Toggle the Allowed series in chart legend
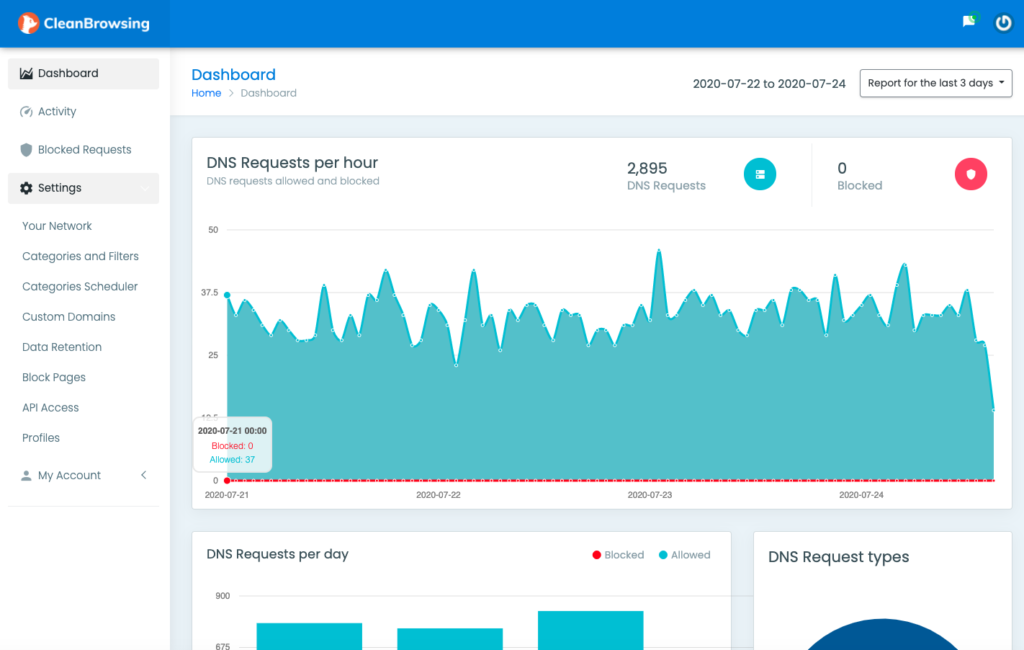This screenshot has width=1024, height=650. click(684, 555)
